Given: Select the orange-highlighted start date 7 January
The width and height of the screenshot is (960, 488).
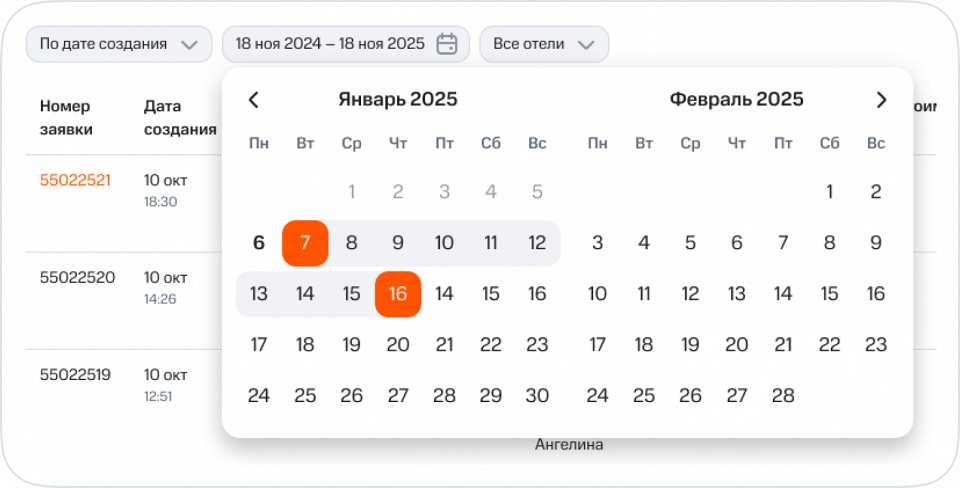Looking at the screenshot, I should coord(305,243).
